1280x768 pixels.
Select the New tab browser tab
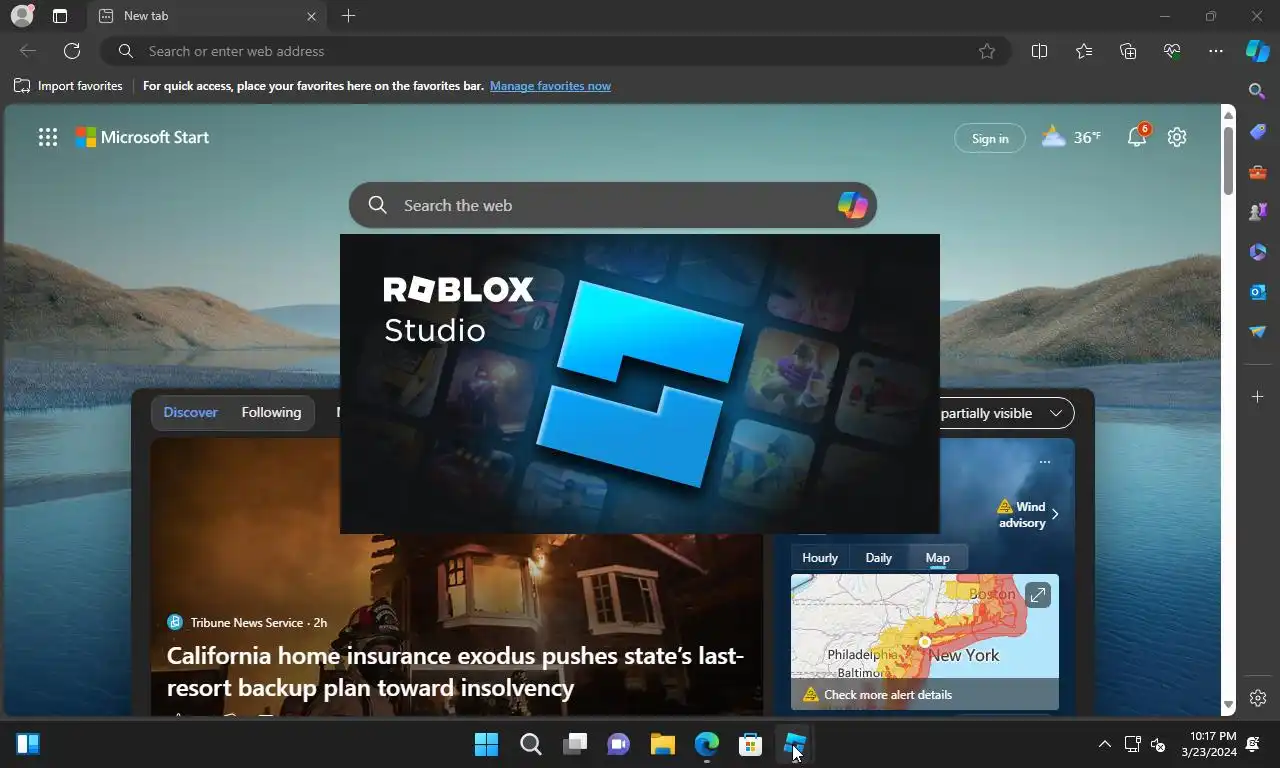coord(206,16)
